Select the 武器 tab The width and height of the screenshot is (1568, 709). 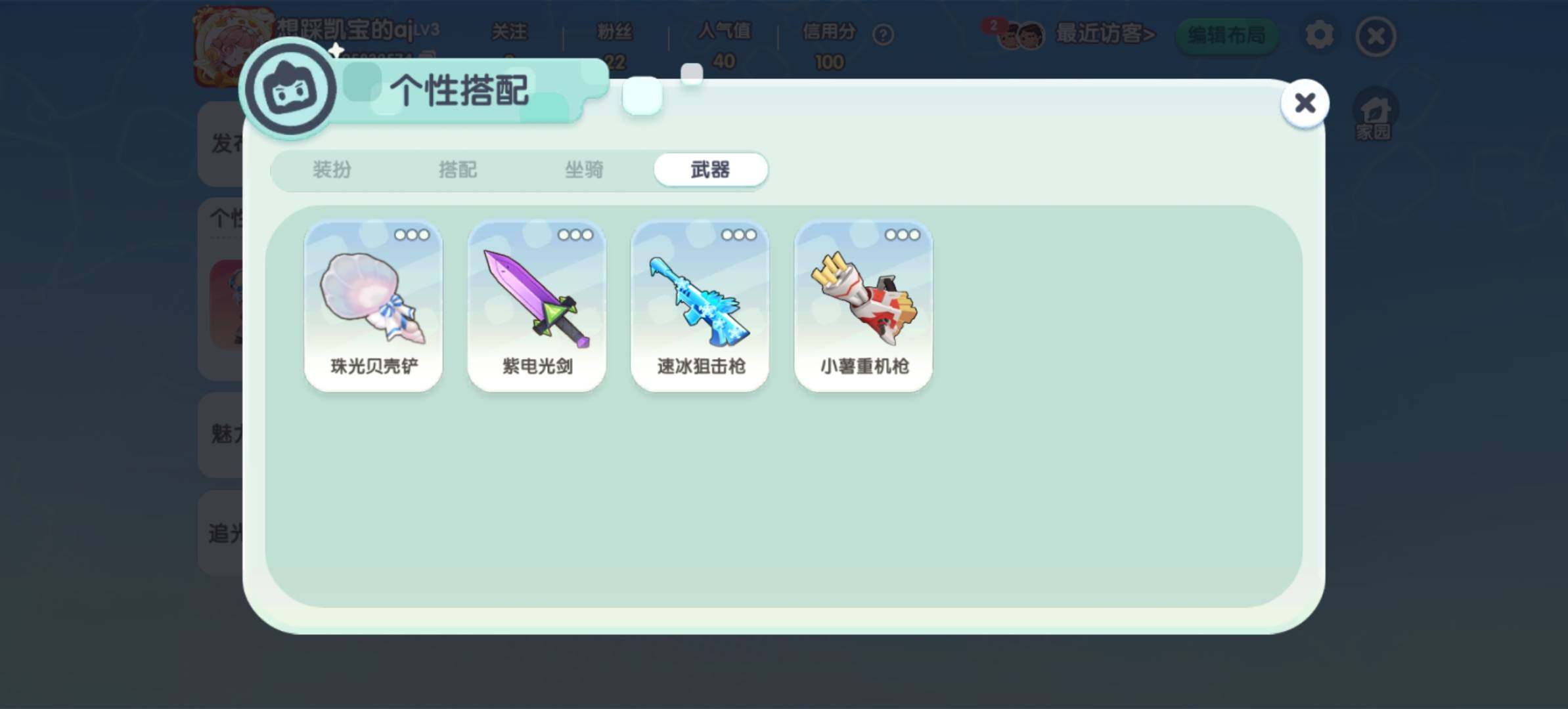click(x=711, y=170)
